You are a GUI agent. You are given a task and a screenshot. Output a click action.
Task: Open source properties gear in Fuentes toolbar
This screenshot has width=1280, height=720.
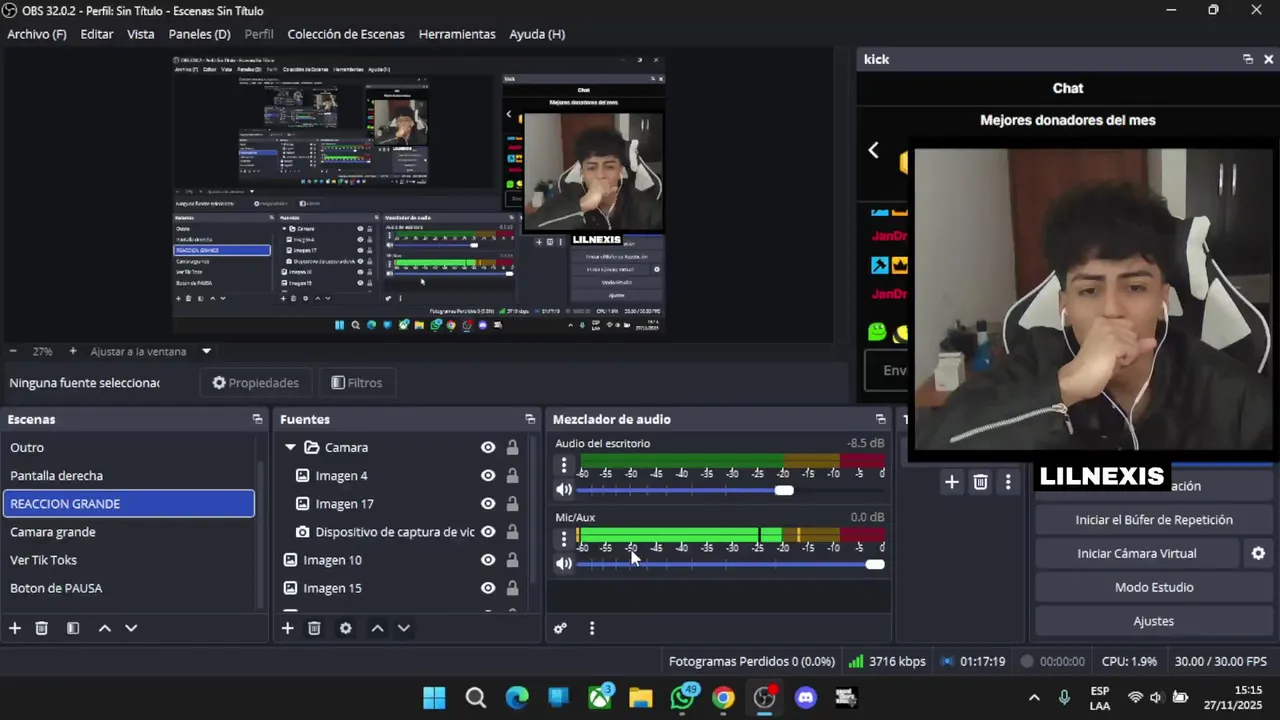click(x=345, y=628)
